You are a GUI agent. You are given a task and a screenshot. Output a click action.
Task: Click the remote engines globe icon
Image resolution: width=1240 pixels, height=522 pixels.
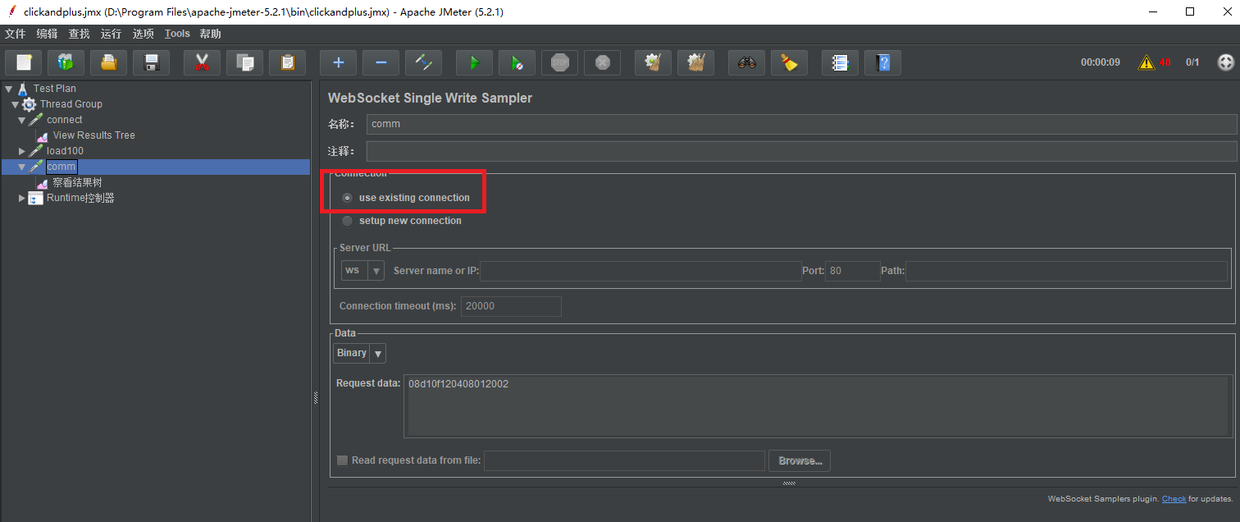coord(1226,62)
